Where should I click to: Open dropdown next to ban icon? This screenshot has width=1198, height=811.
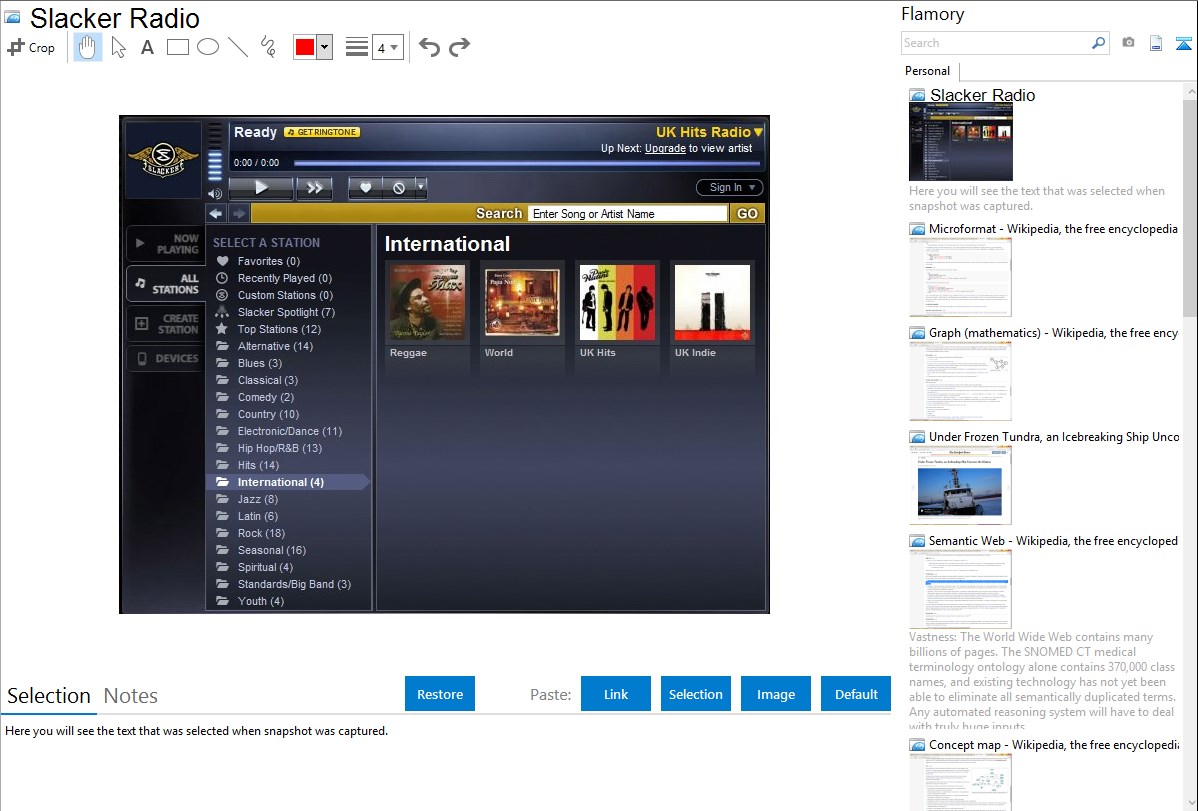coord(420,186)
